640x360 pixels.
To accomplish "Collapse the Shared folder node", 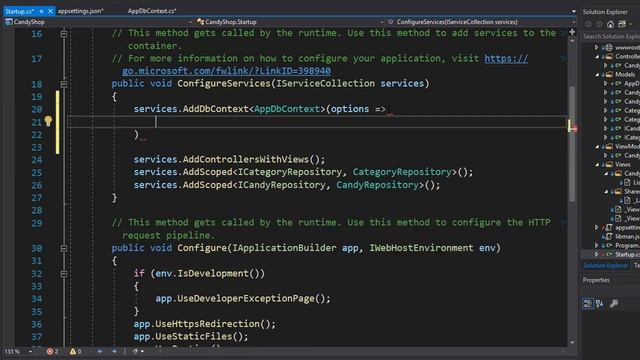I will point(606,191).
